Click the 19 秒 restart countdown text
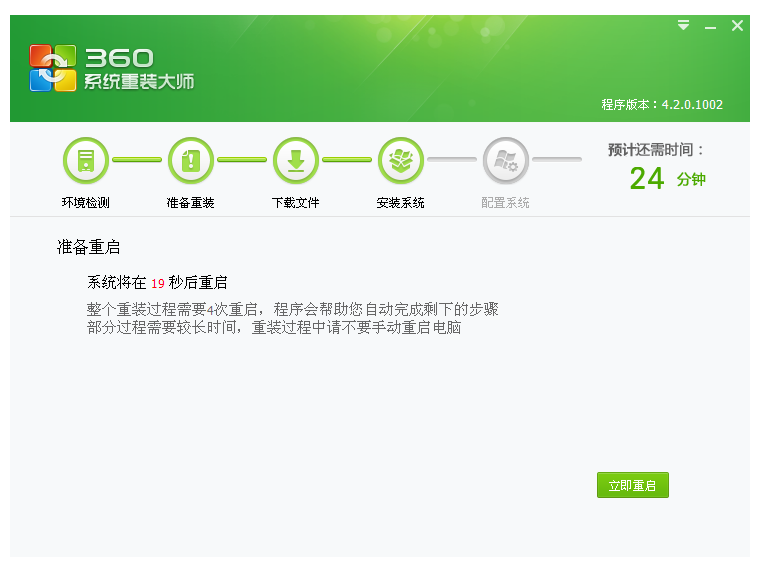Viewport: 762px width, 564px height. pyautogui.click(x=158, y=283)
